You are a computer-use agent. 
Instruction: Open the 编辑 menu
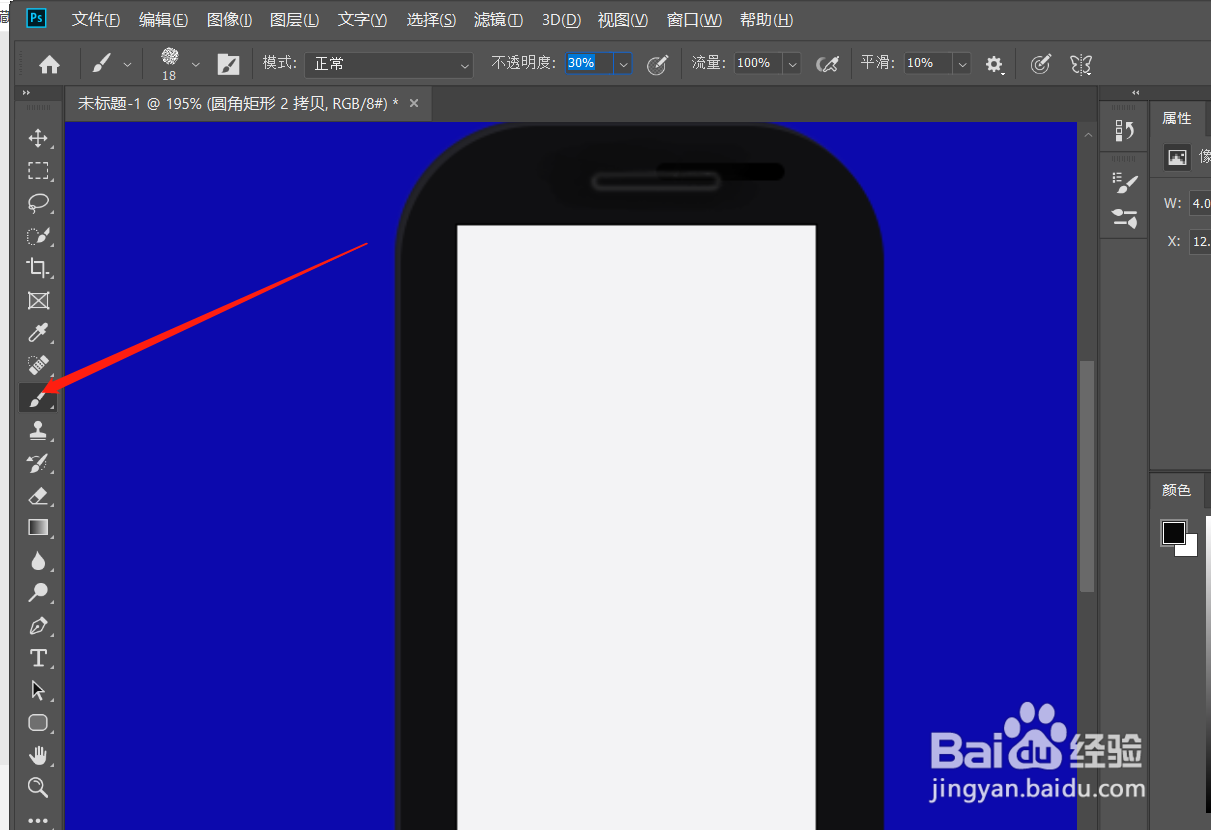(x=163, y=20)
